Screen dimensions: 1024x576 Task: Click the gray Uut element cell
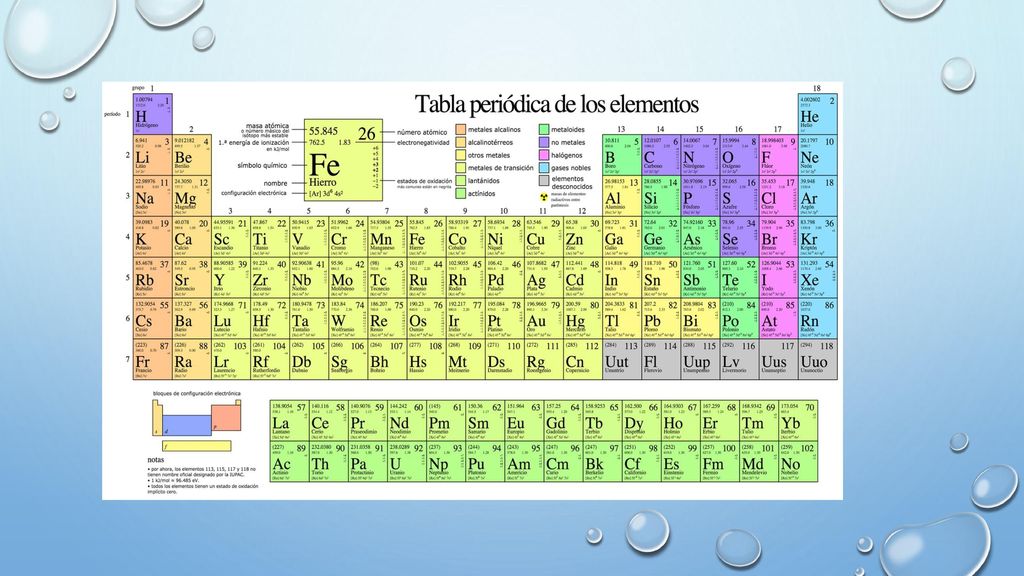pyautogui.click(x=622, y=359)
